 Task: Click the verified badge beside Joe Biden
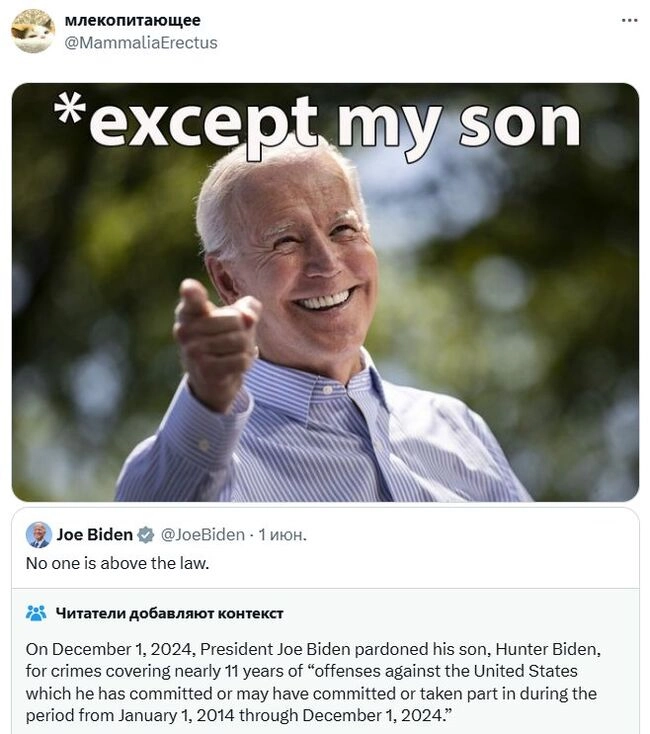tap(145, 535)
